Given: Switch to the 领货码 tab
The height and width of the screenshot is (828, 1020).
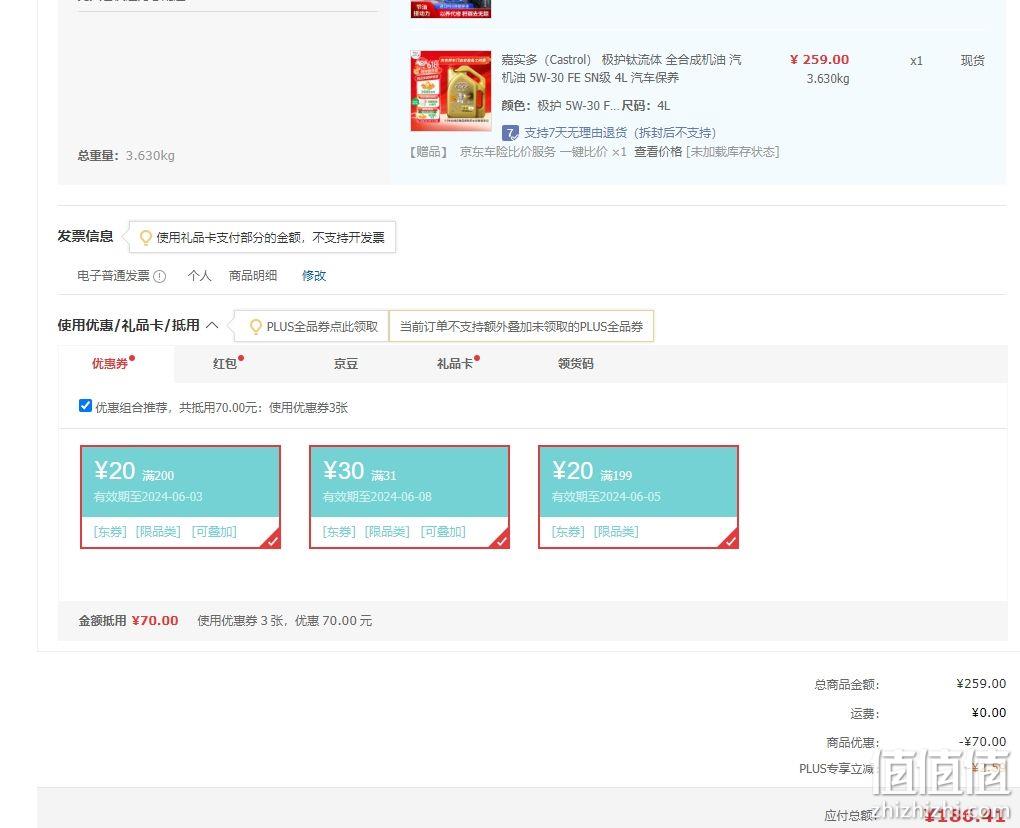Looking at the screenshot, I should 576,364.
